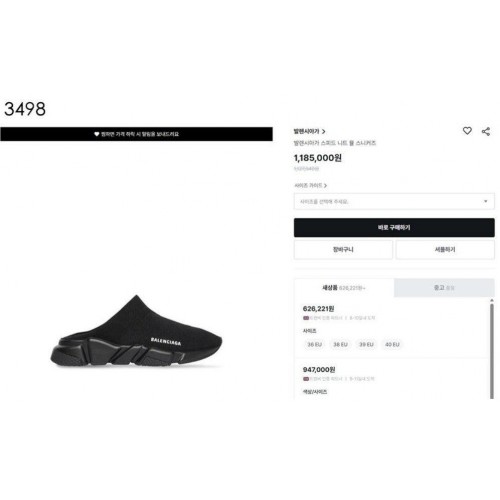
Task: Click the heart wishlist icon
Action: (x=467, y=131)
